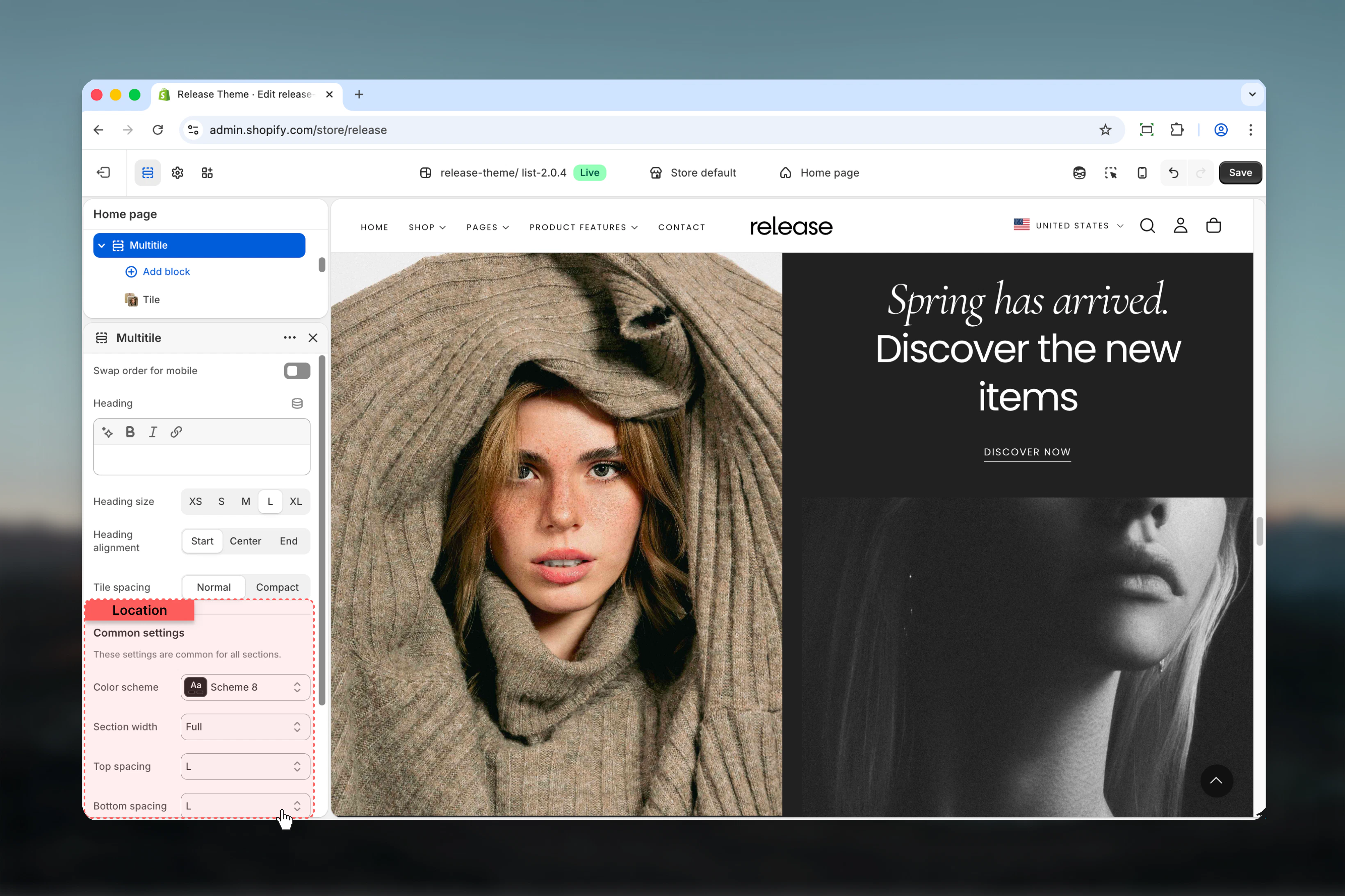Open the Home page template selector
The height and width of the screenshot is (896, 1345).
pos(819,173)
